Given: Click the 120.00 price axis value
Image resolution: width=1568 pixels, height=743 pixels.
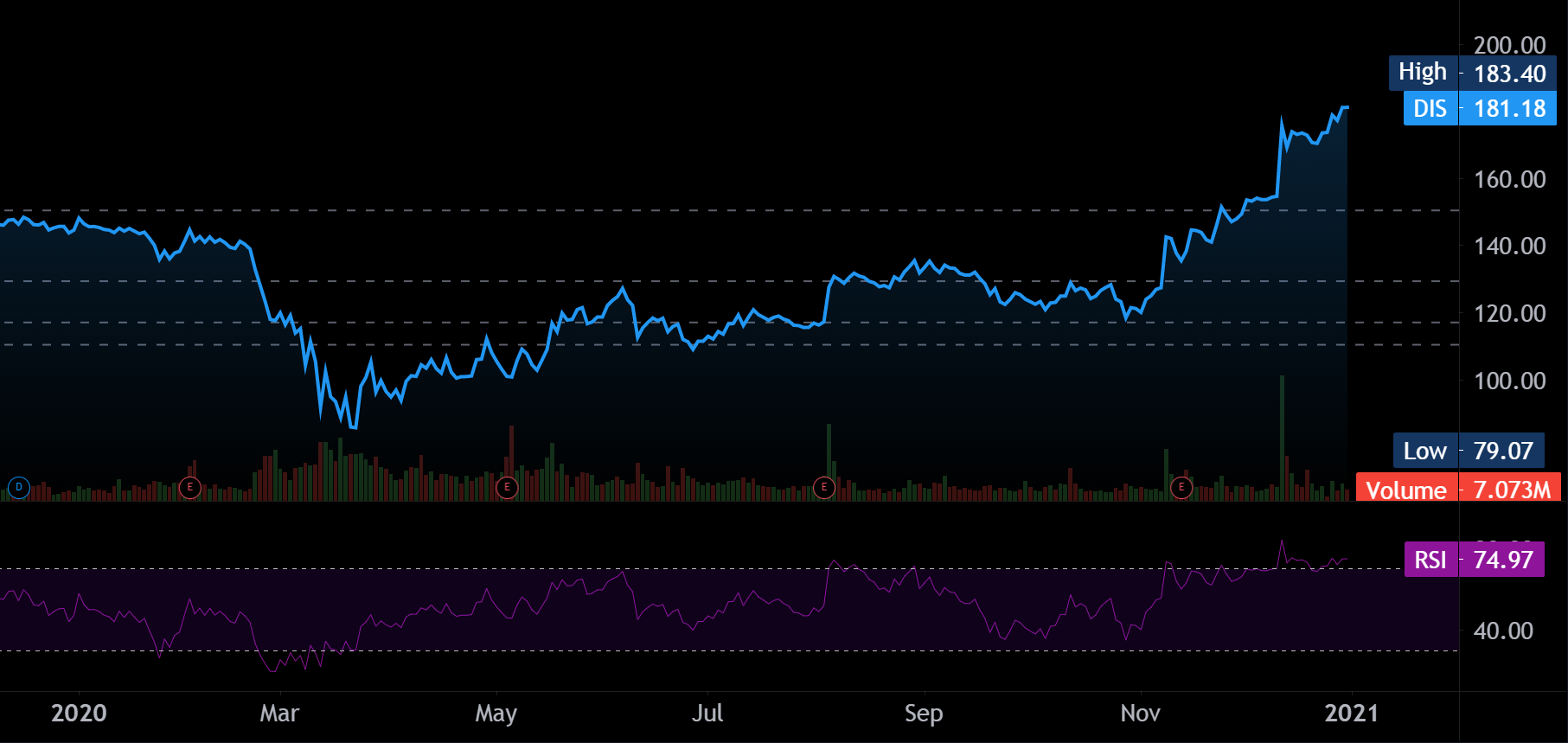Looking at the screenshot, I should [x=1509, y=313].
